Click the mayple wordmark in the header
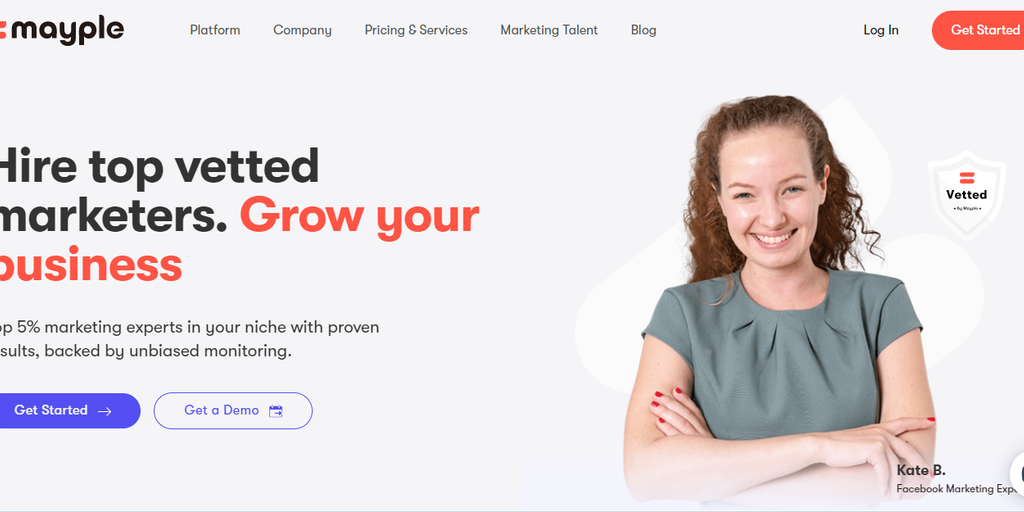This screenshot has height=512, width=1024. [x=67, y=30]
